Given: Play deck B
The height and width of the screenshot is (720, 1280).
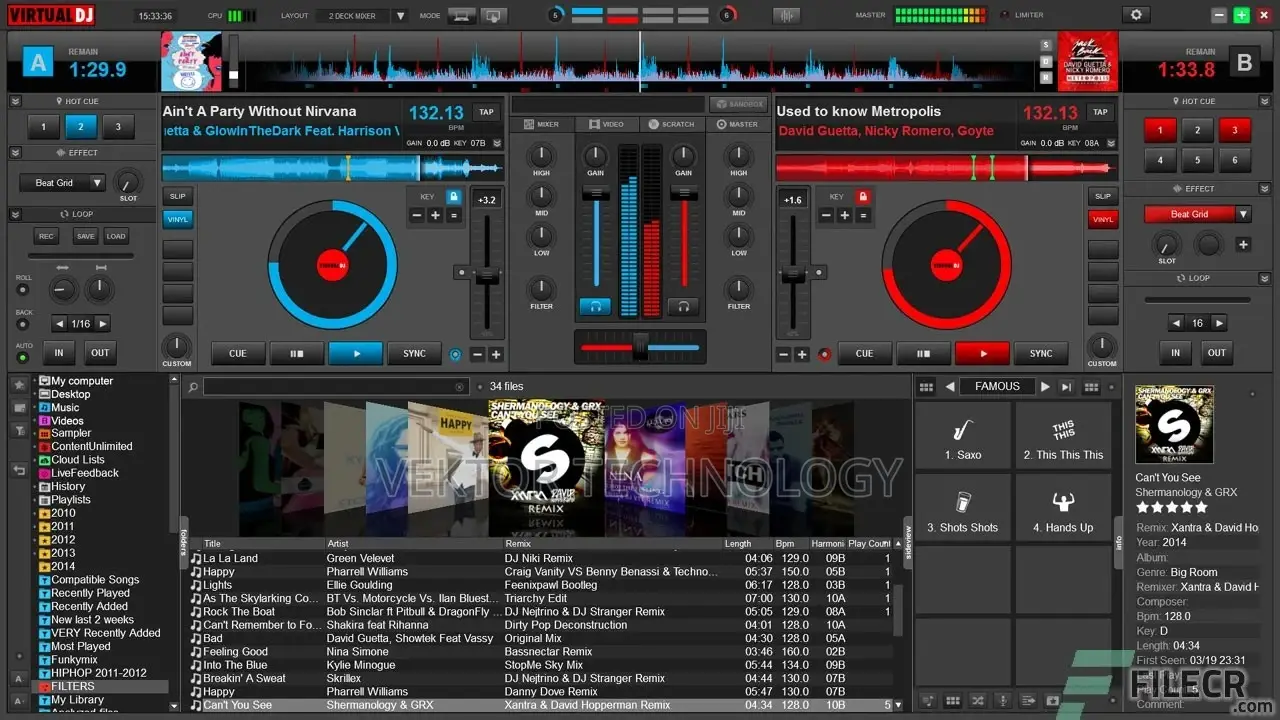Looking at the screenshot, I should click(982, 353).
